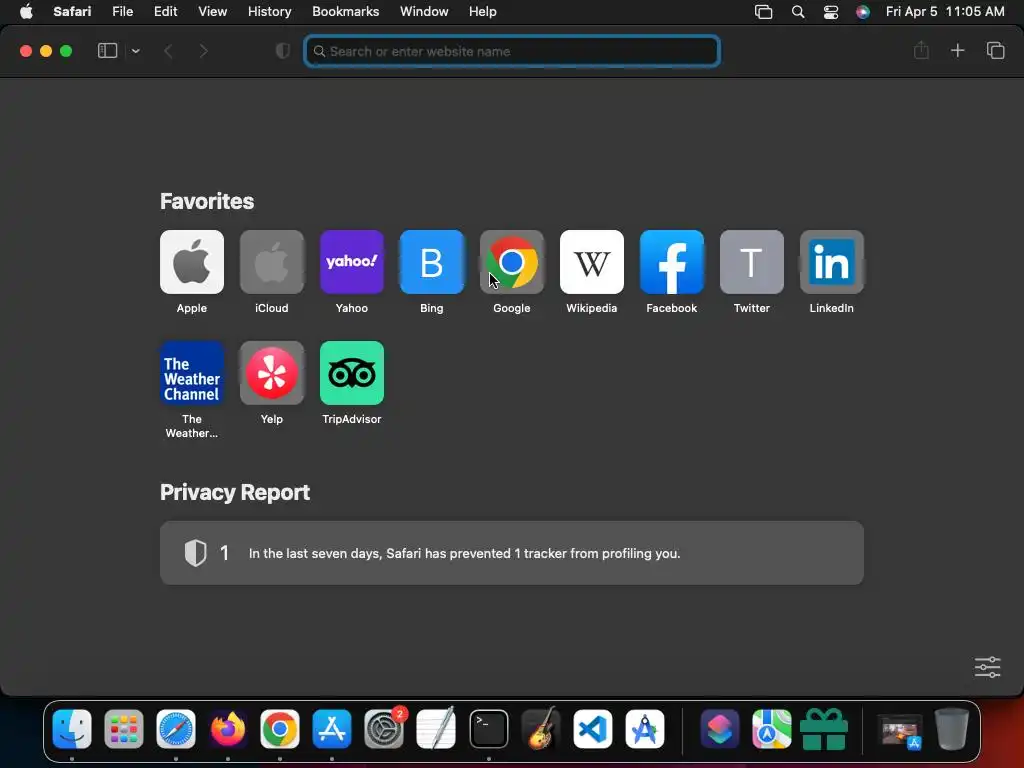This screenshot has width=1024, height=768.
Task: Open the Wikipedia favorite
Action: coord(592,262)
